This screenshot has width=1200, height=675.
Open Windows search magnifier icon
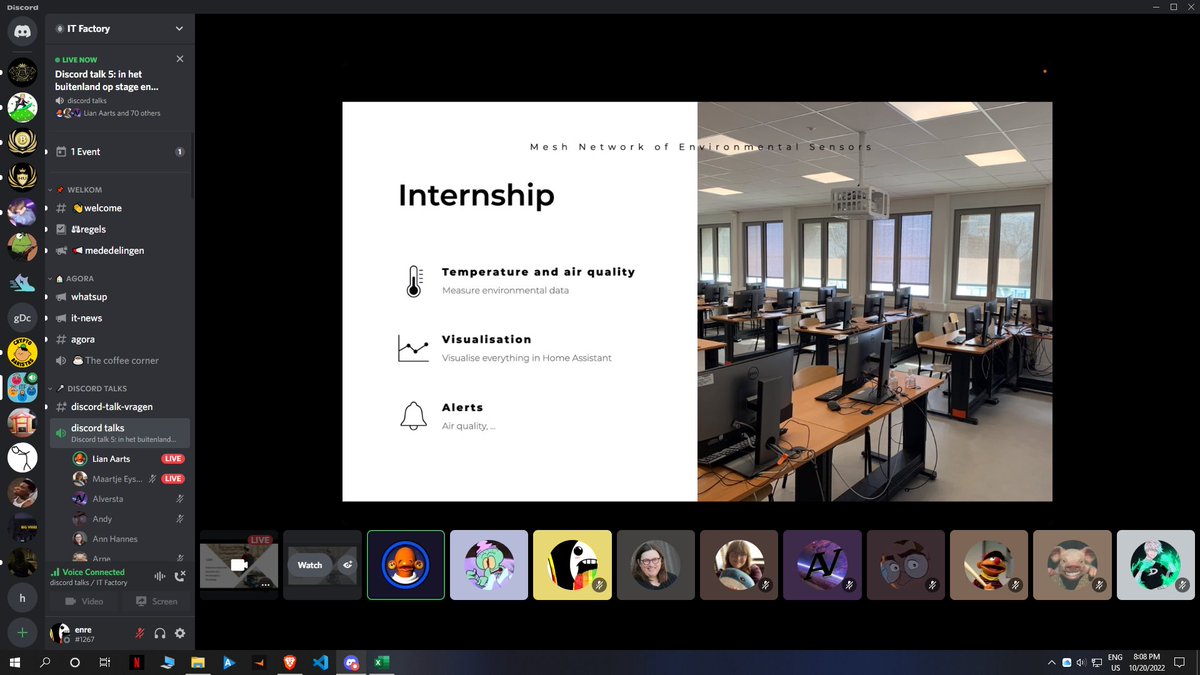coord(45,662)
